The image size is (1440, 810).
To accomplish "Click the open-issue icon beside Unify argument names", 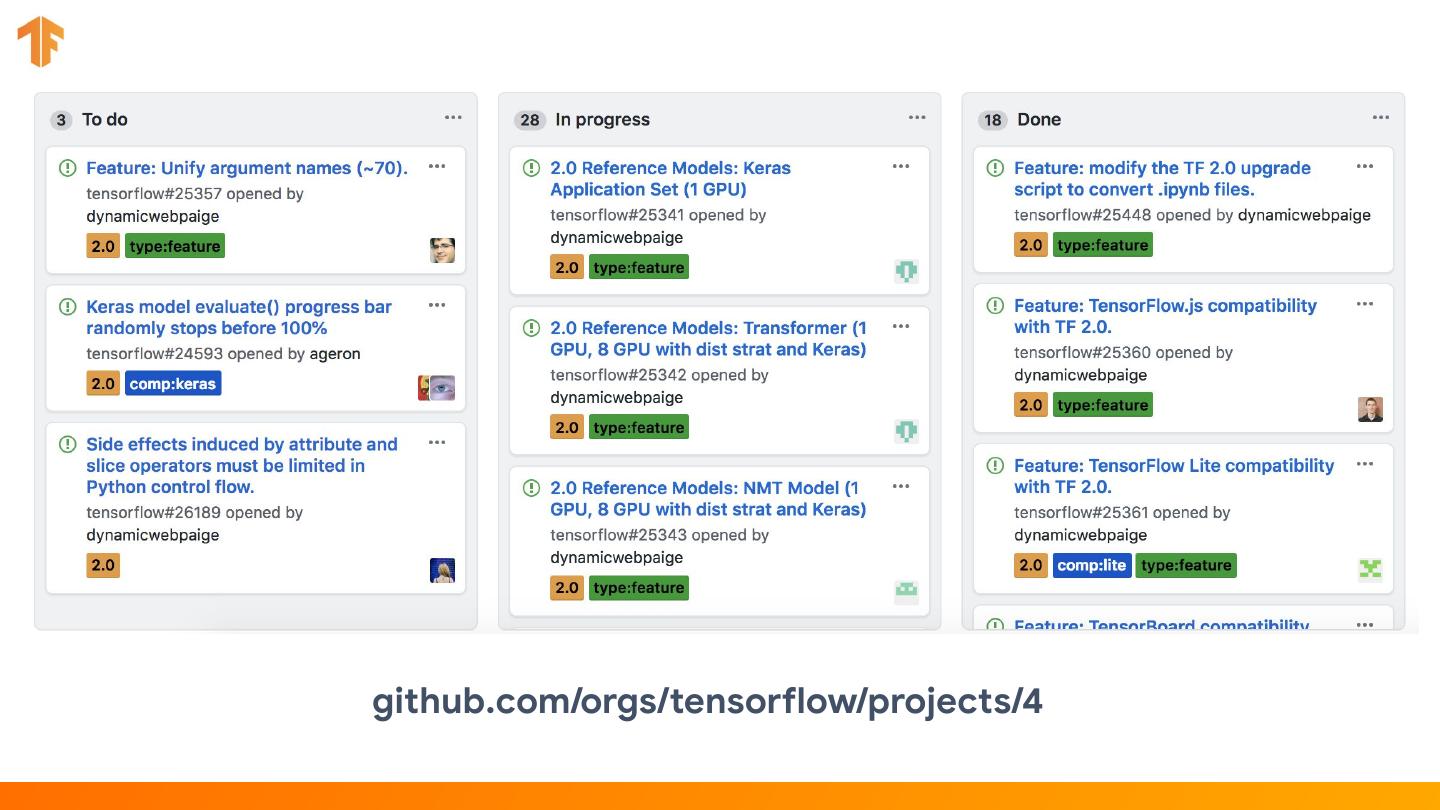I will 68,168.
